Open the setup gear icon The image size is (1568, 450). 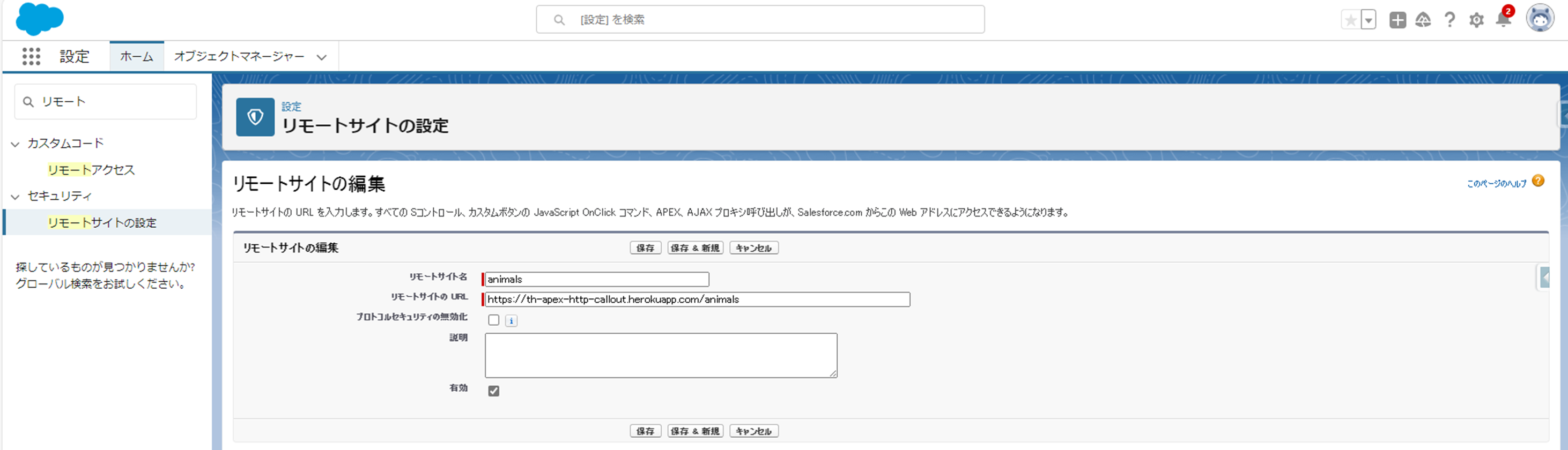tap(1476, 20)
